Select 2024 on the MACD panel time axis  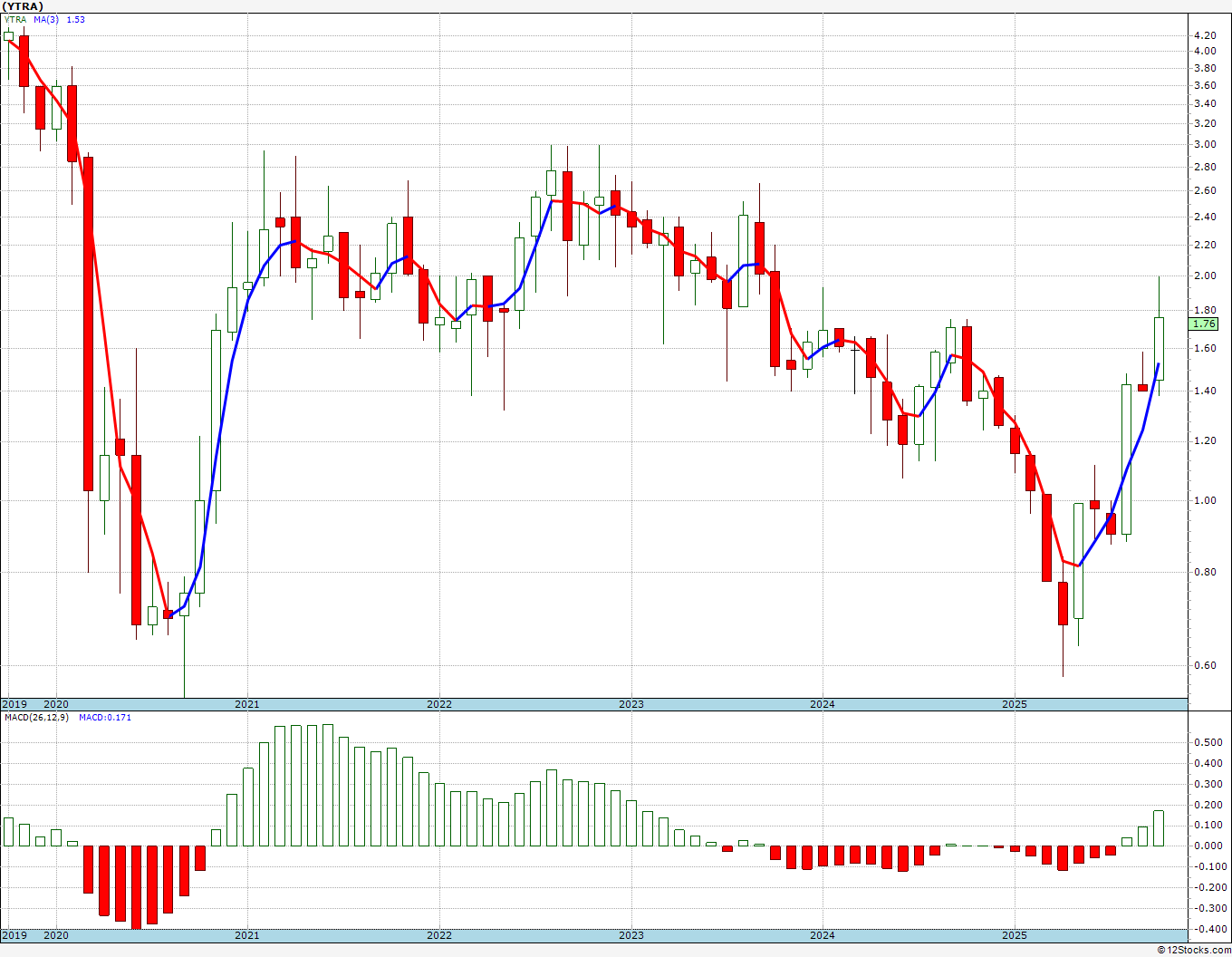(823, 935)
